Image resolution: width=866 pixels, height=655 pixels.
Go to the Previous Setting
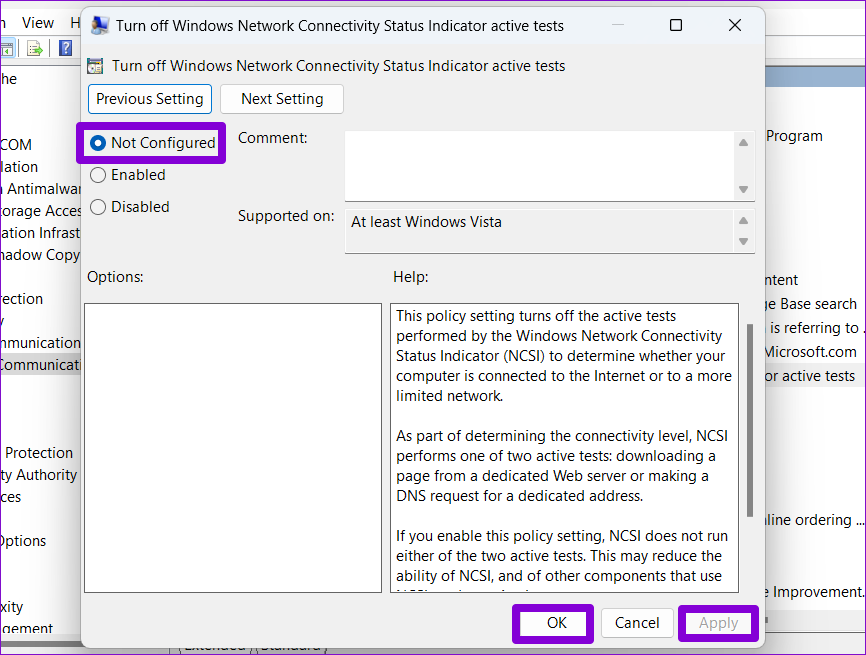click(150, 99)
